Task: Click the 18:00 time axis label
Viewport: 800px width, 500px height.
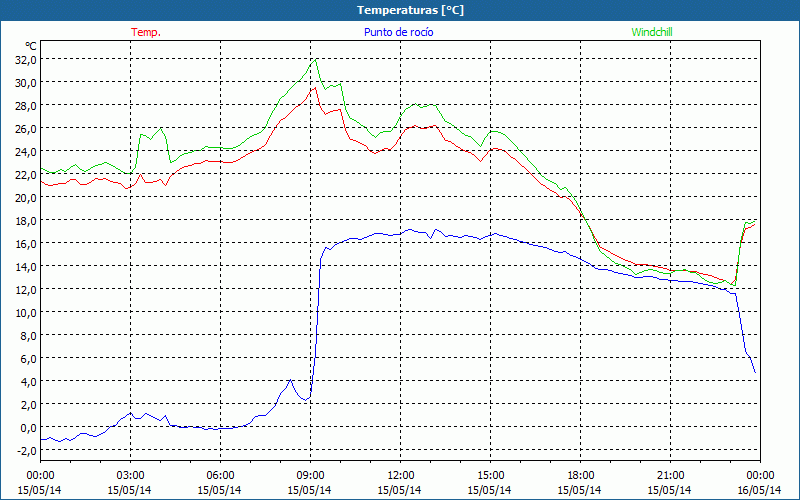Action: click(x=581, y=476)
